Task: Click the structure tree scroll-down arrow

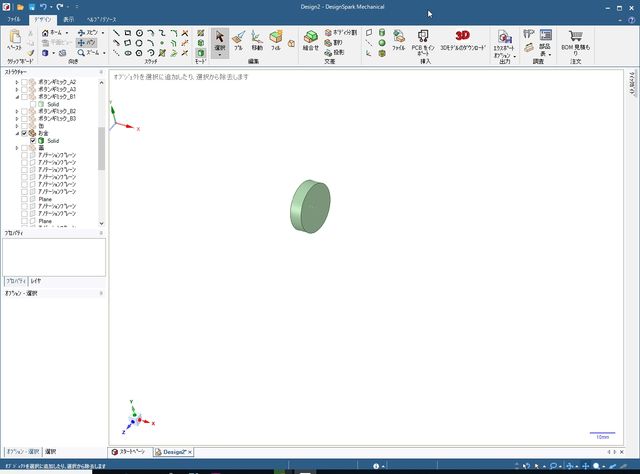Action: tap(101, 223)
